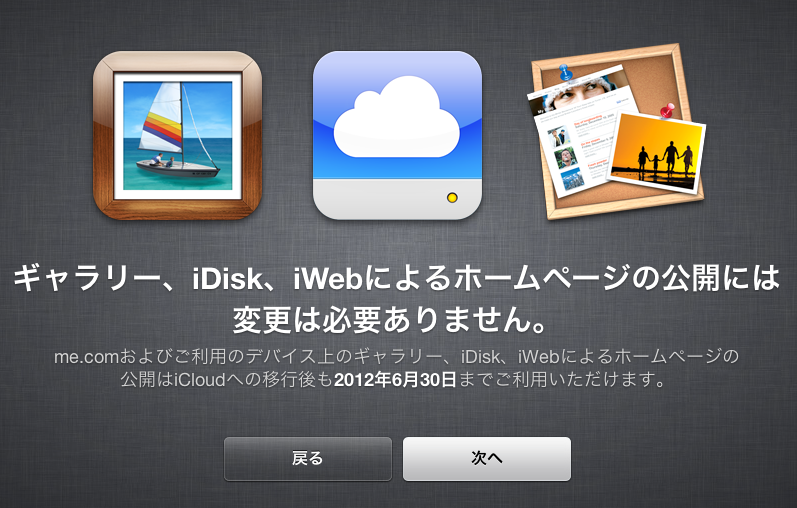Image resolution: width=797 pixels, height=508 pixels.
Task: Click the Gallery photo frame icon
Action: (177, 136)
